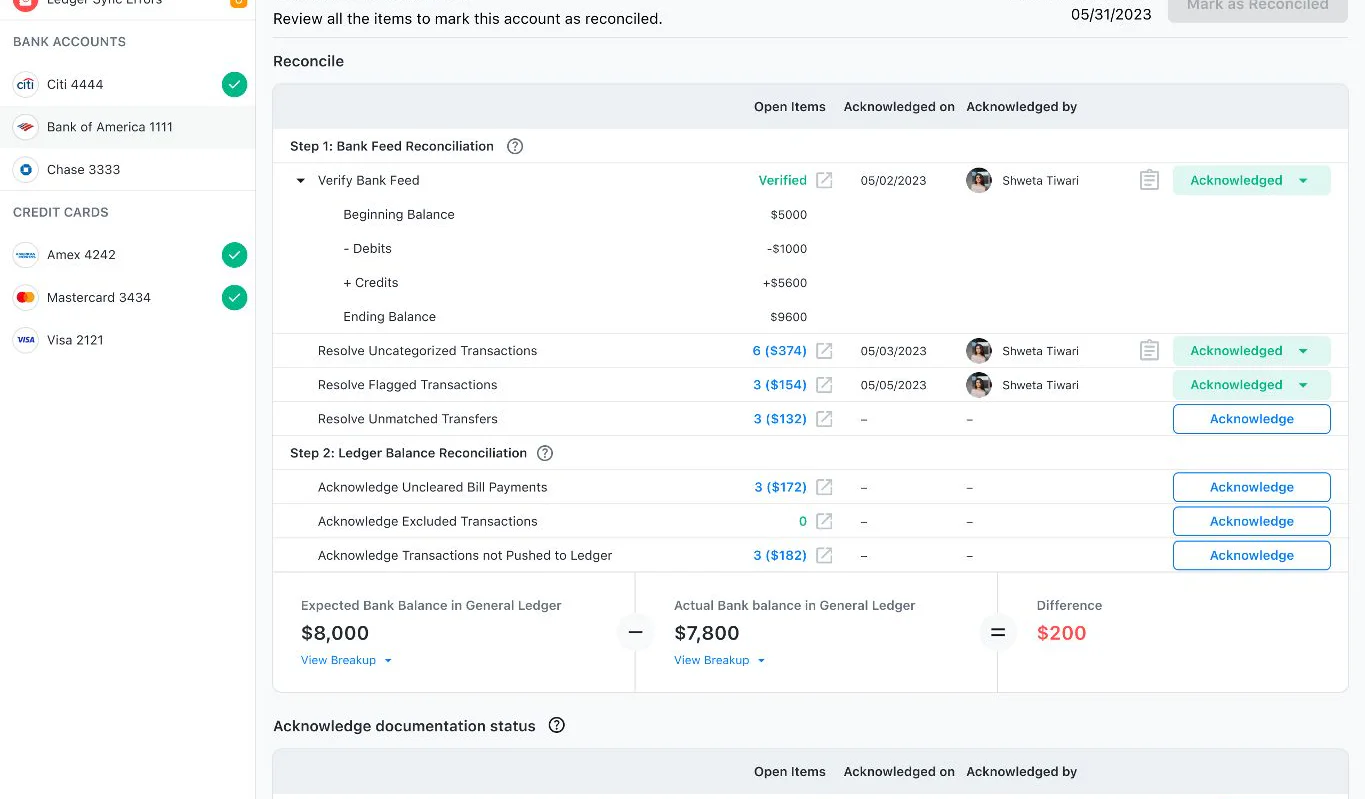Open the 3 ($132) unmatched transfers link
Screen dimensions: 1365x799
coord(780,419)
